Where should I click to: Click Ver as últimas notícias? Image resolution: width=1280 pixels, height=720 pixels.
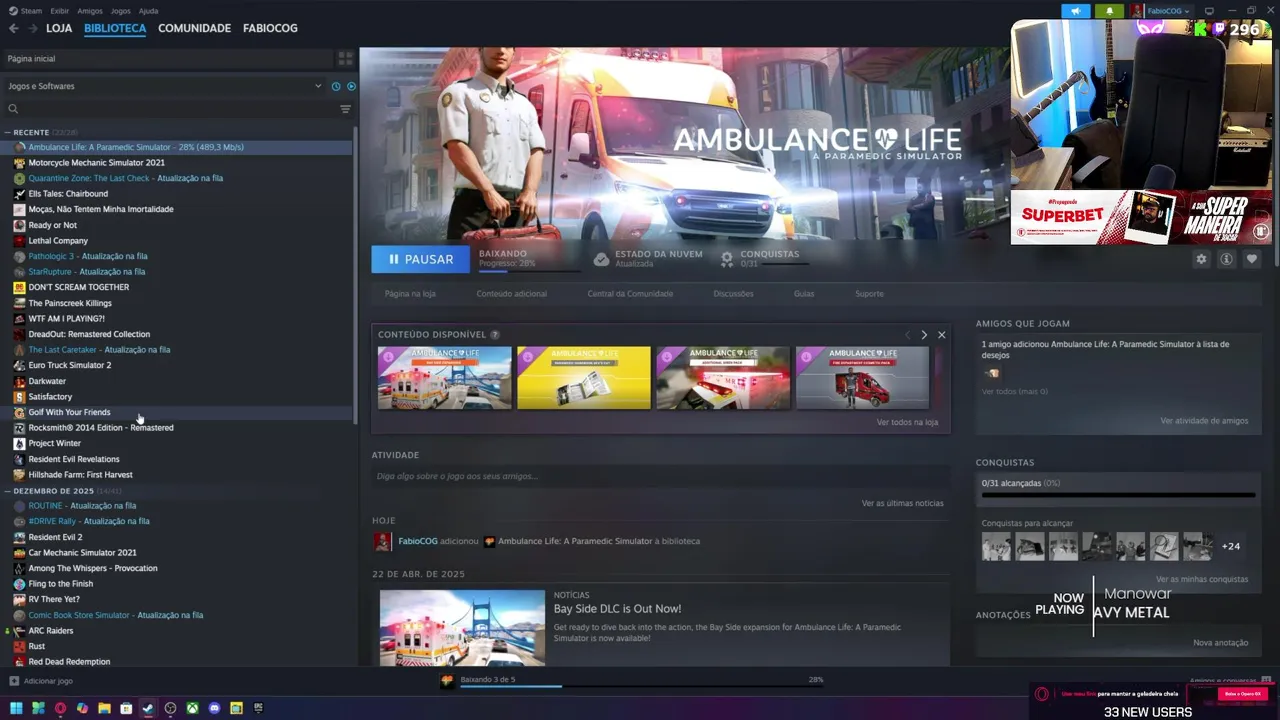tap(902, 503)
